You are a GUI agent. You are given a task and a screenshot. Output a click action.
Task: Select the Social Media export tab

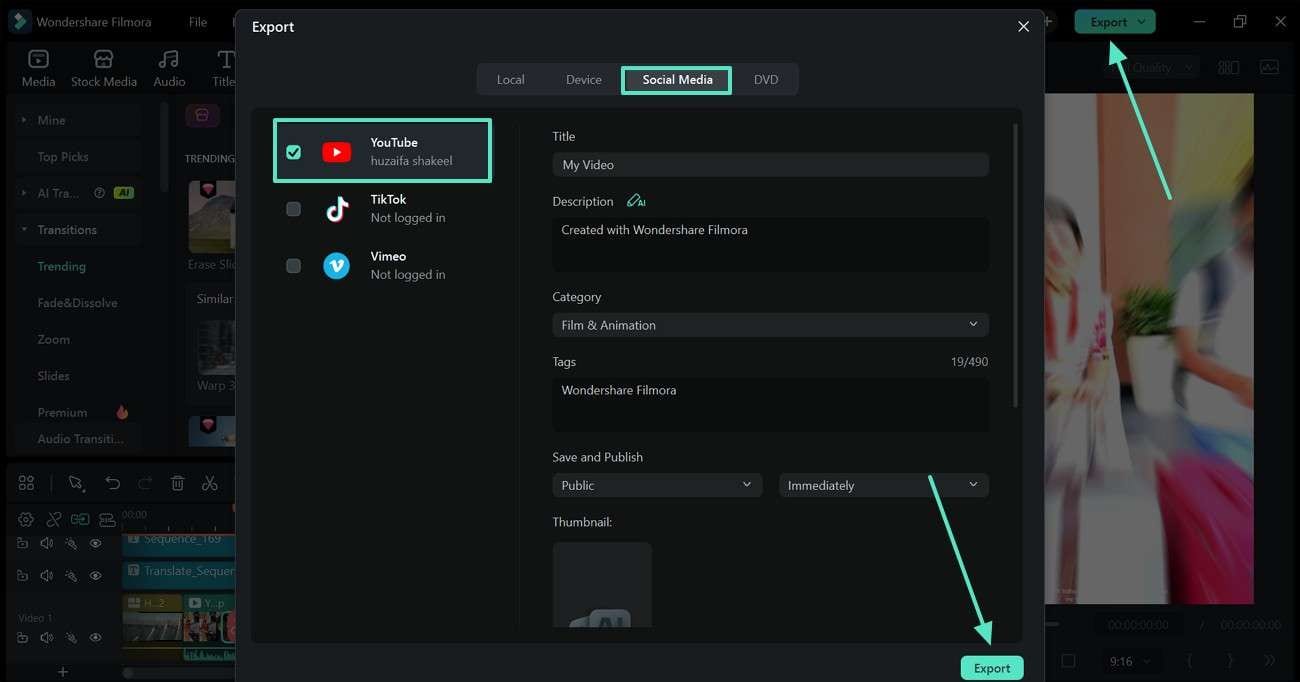(677, 80)
